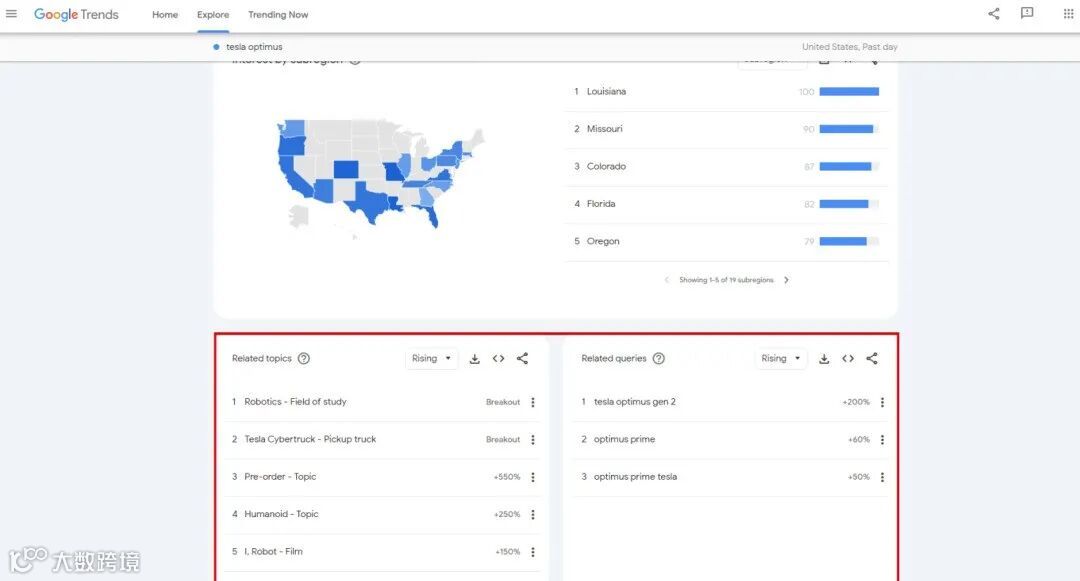
Task: Open optimus prime tesla query
Action: 635,477
